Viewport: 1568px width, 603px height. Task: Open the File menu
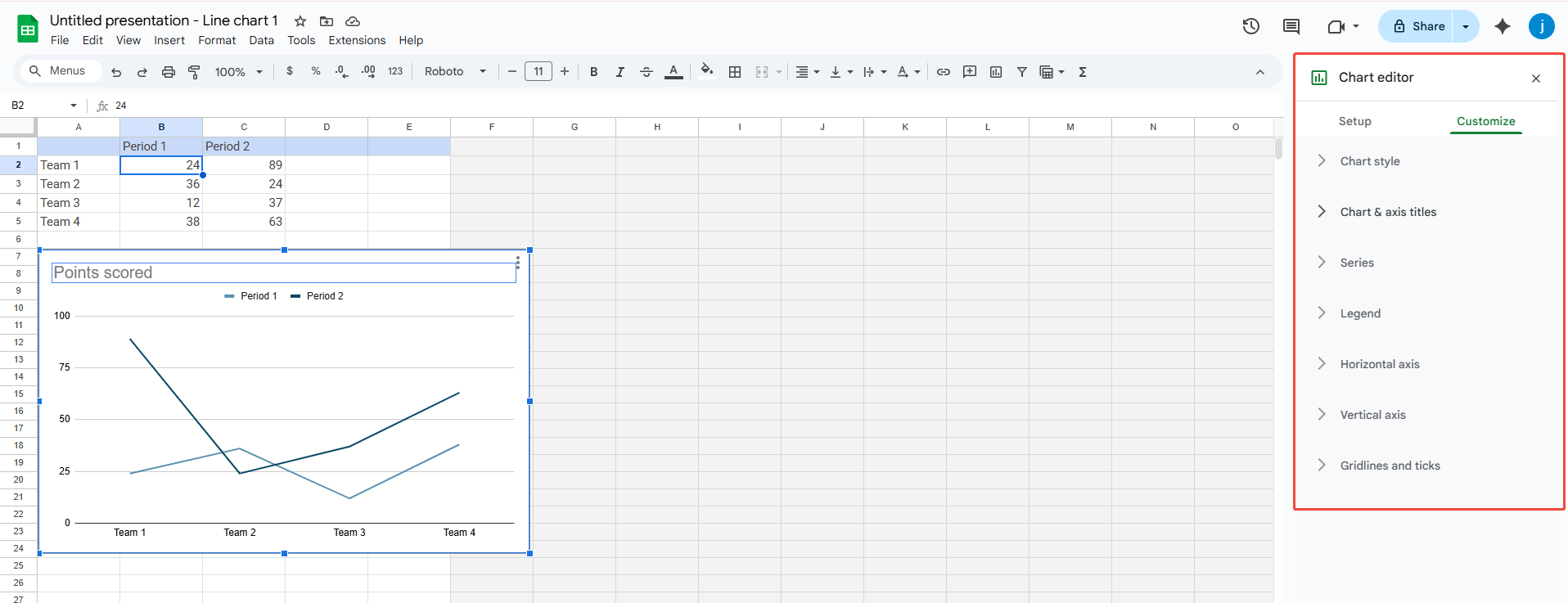pyautogui.click(x=60, y=40)
